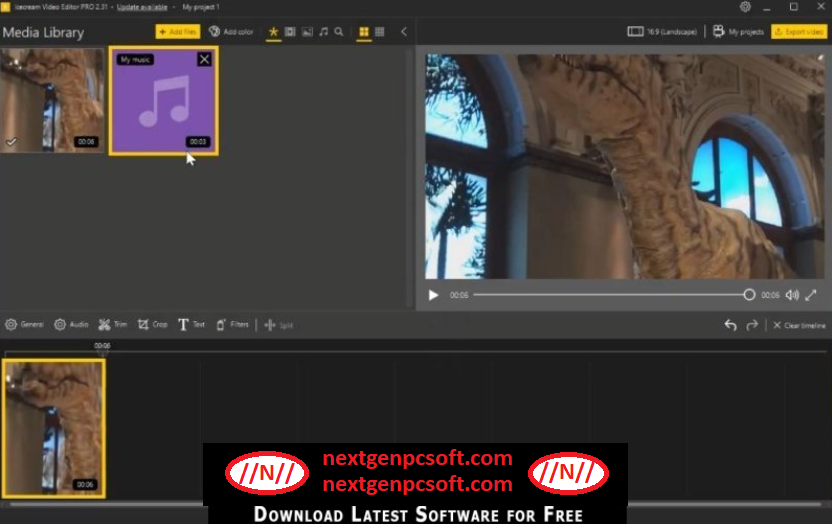Screen dimensions: 832x524
Task: Undo the last action
Action: point(731,325)
